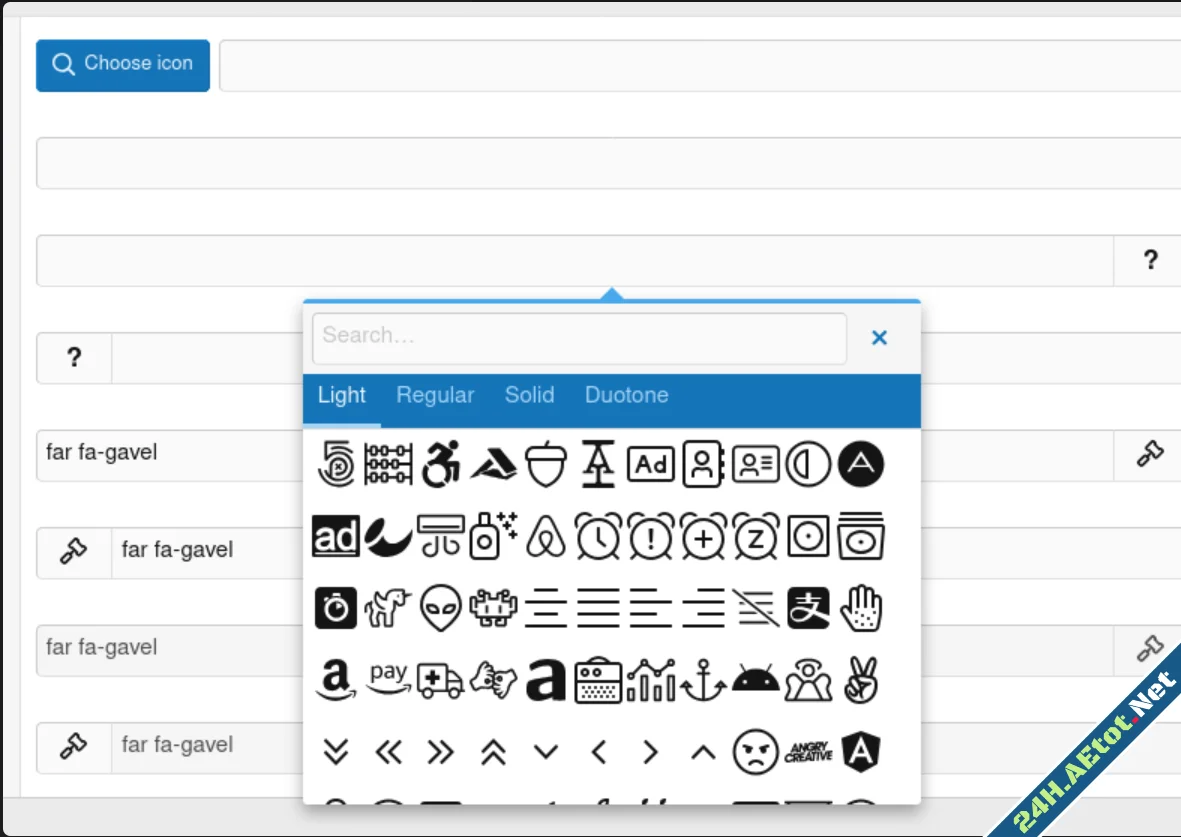Select the alien head icon
This screenshot has height=837, width=1181.
(x=440, y=608)
